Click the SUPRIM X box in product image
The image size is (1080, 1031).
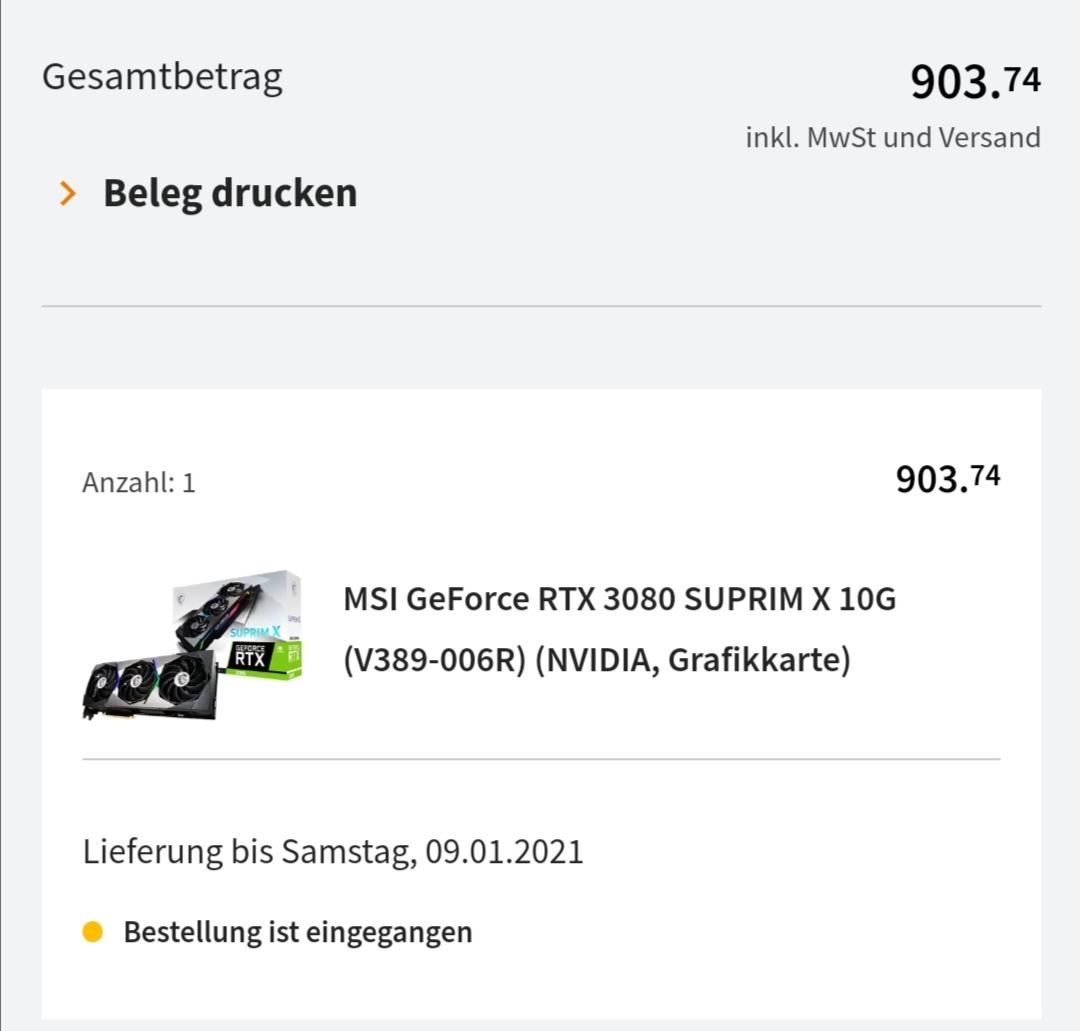[238, 623]
